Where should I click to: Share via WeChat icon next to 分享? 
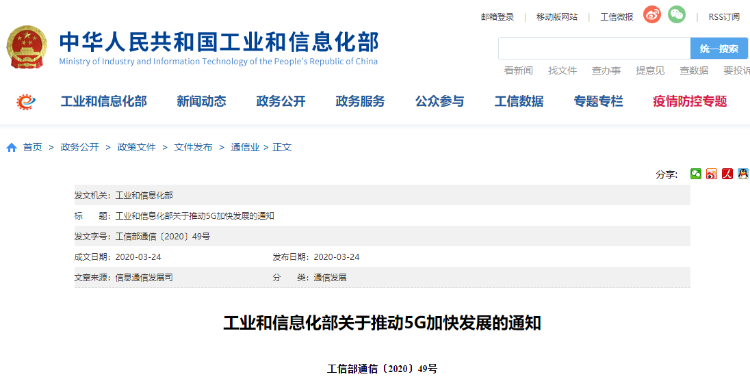pyautogui.click(x=695, y=174)
